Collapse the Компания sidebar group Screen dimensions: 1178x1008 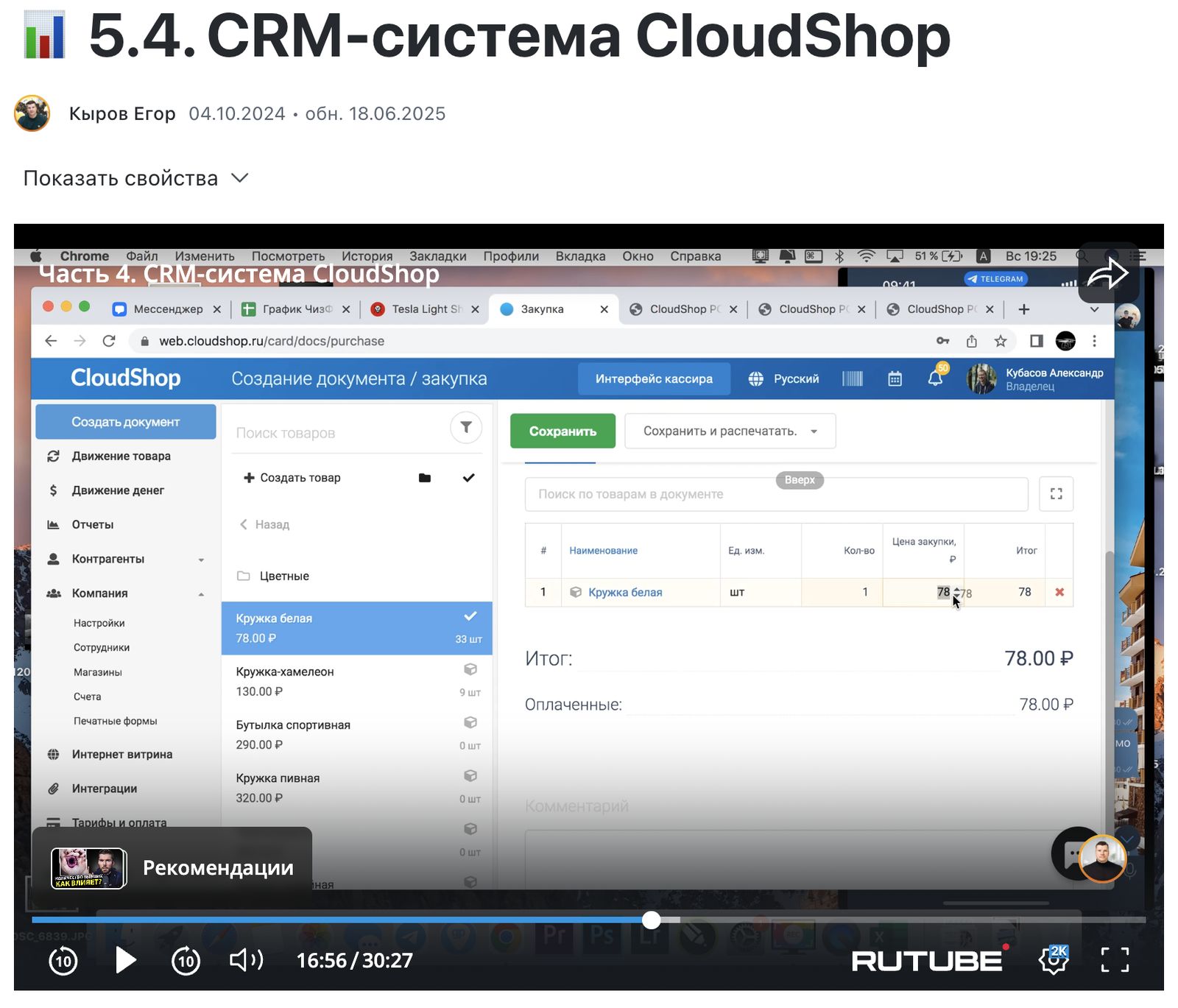[x=125, y=593]
